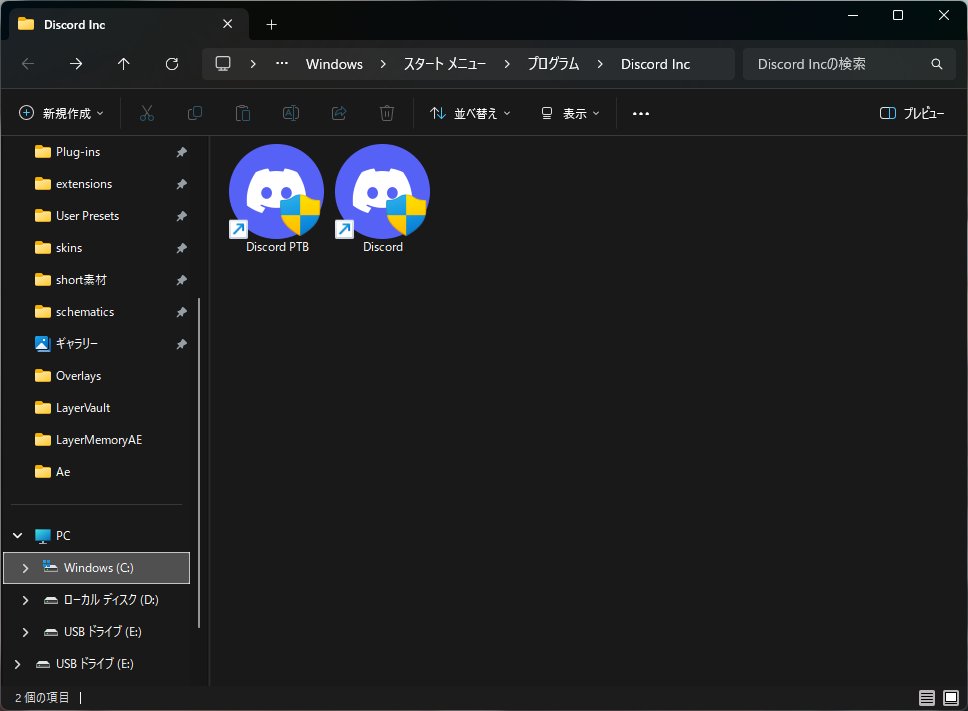This screenshot has width=968, height=711.
Task: Click the Paste clipboard icon
Action: [243, 113]
